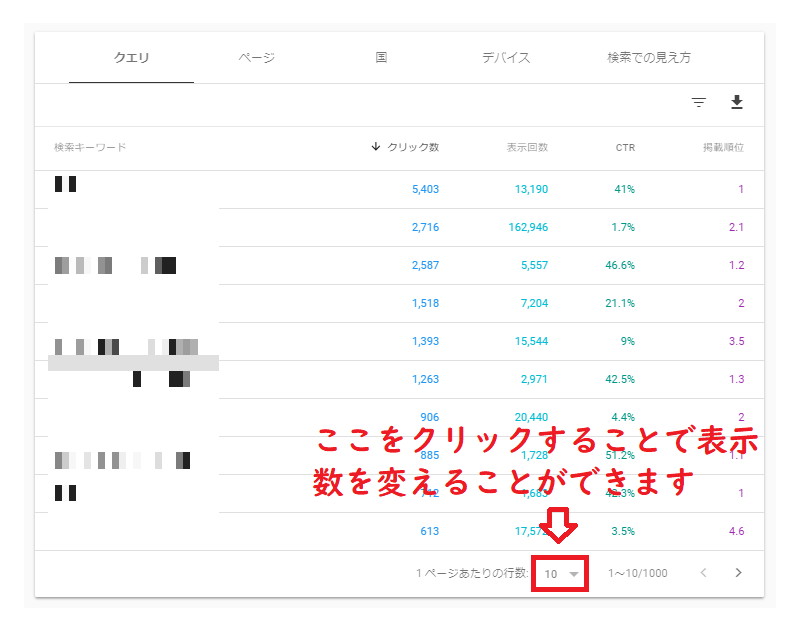Click the 1~10/1000 pagination range text
Image resolution: width=801 pixels, height=636 pixels.
[638, 573]
